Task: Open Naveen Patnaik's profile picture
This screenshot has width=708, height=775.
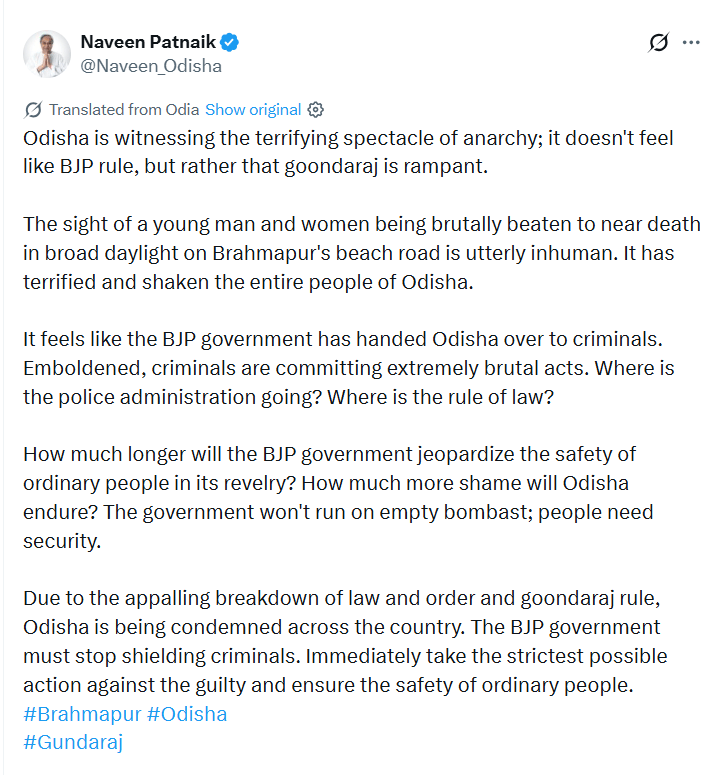Action: point(47,54)
